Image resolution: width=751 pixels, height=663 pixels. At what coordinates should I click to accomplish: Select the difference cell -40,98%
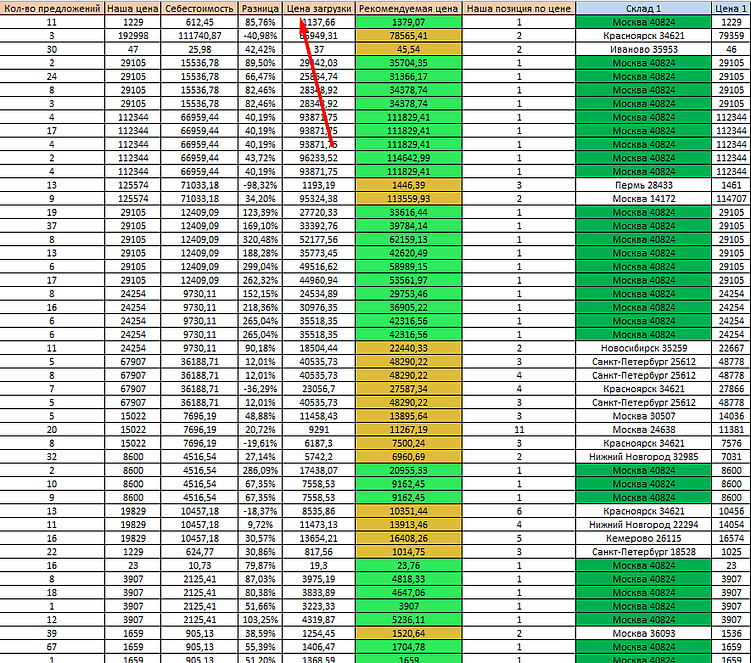(x=260, y=36)
